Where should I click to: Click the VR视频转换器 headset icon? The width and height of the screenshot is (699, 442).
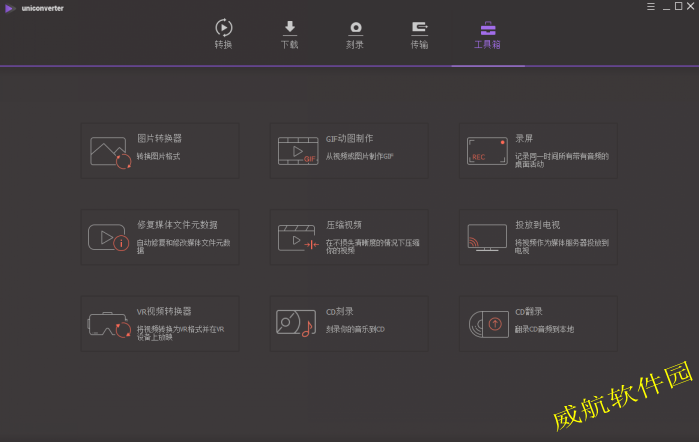click(110, 324)
